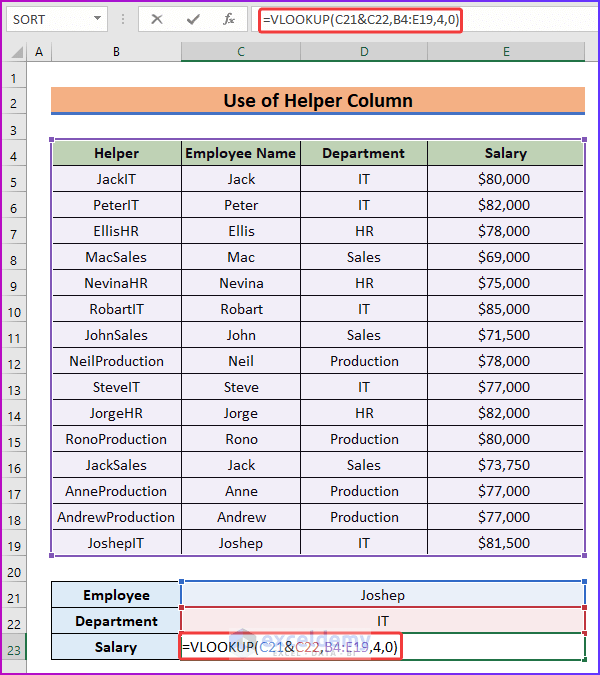Select the MacSales helper cell
600x675 pixels.
pos(117,257)
